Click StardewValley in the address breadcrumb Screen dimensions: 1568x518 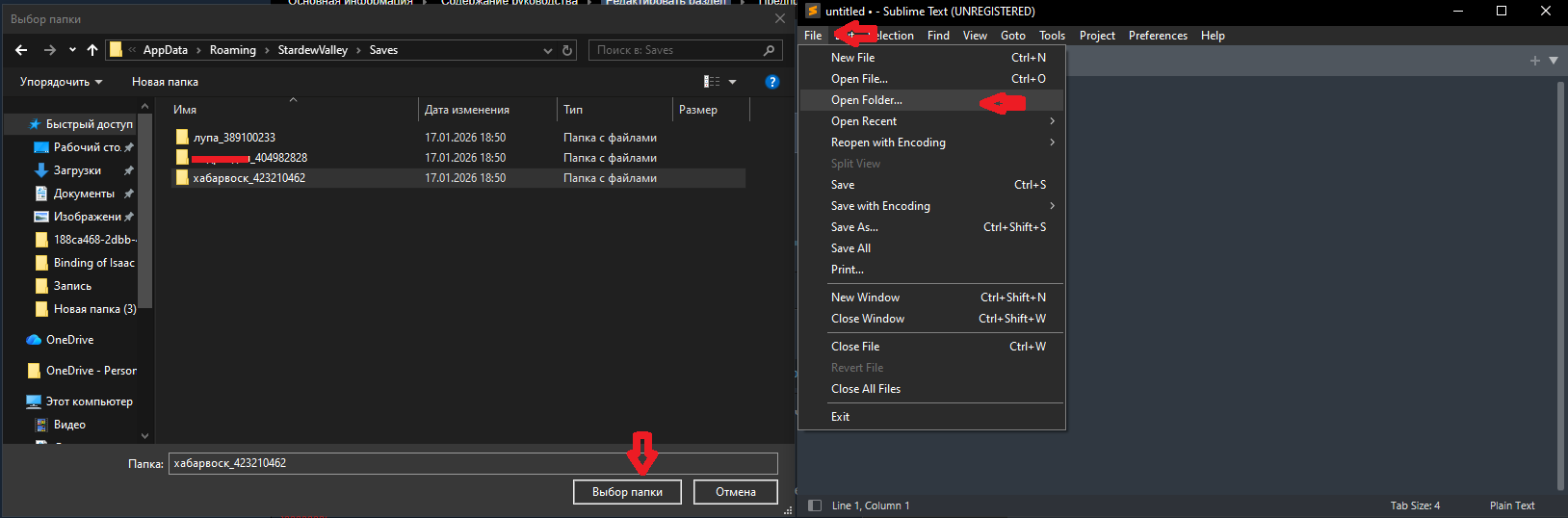coord(313,50)
